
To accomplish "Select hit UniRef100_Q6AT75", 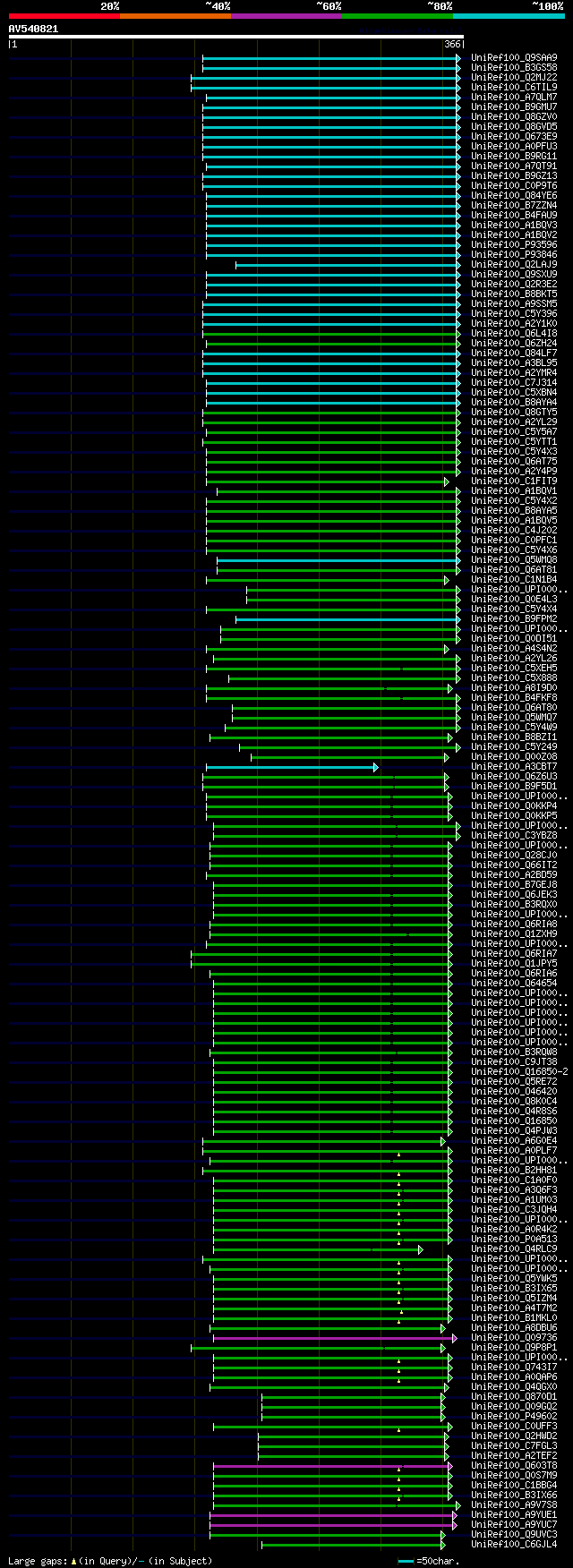I will [x=514, y=462].
